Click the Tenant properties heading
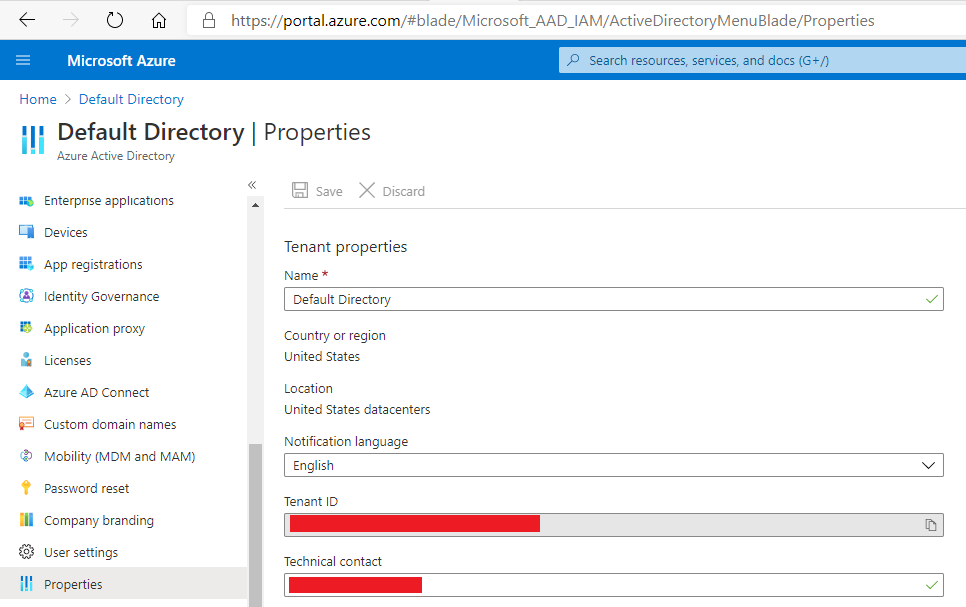 (x=346, y=247)
